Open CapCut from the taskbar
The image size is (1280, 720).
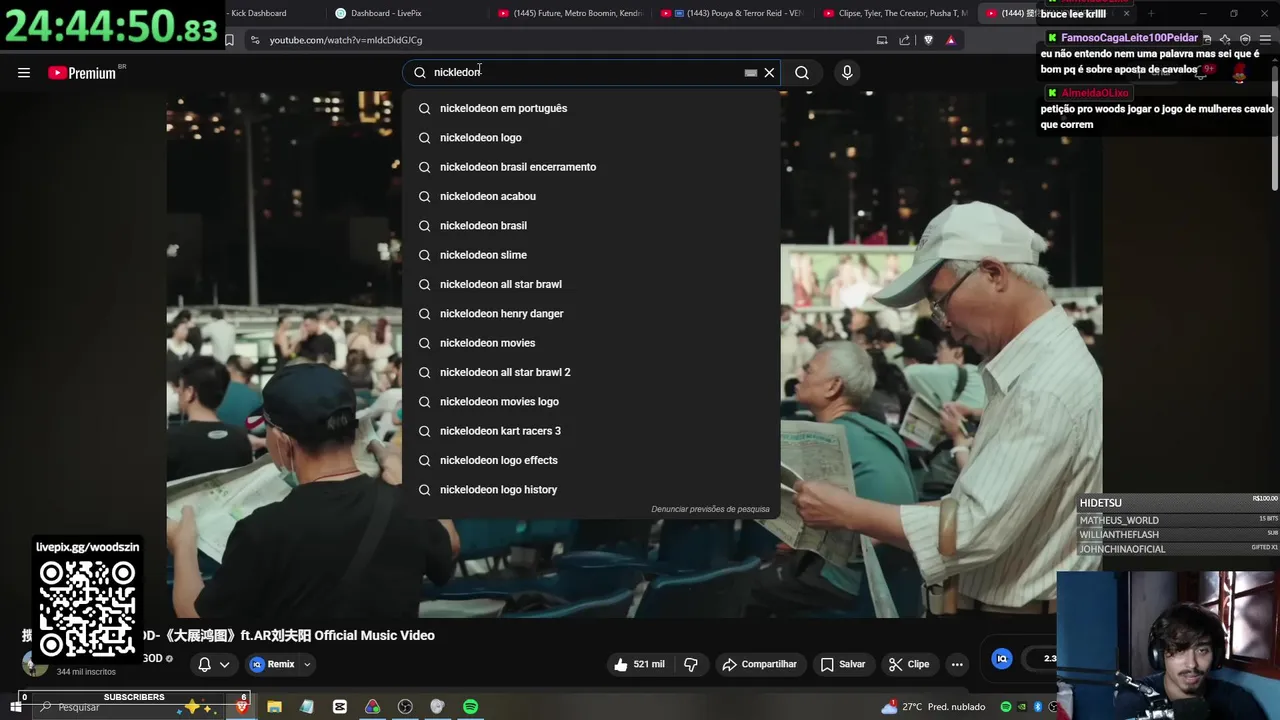[340, 707]
